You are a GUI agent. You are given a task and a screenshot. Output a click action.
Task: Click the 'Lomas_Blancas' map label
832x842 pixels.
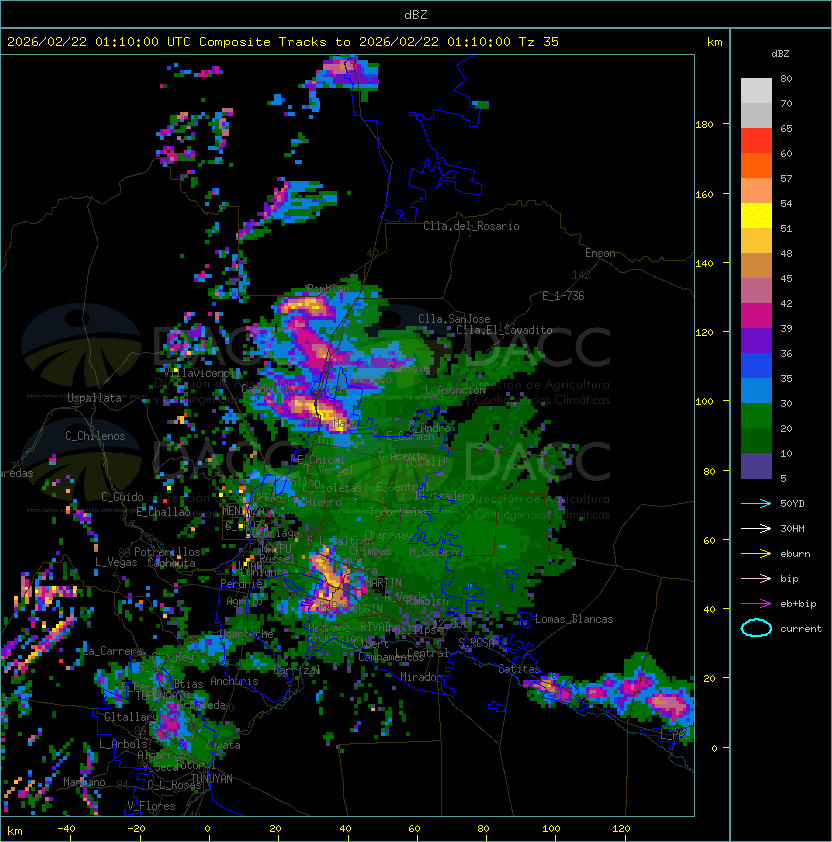pos(574,619)
